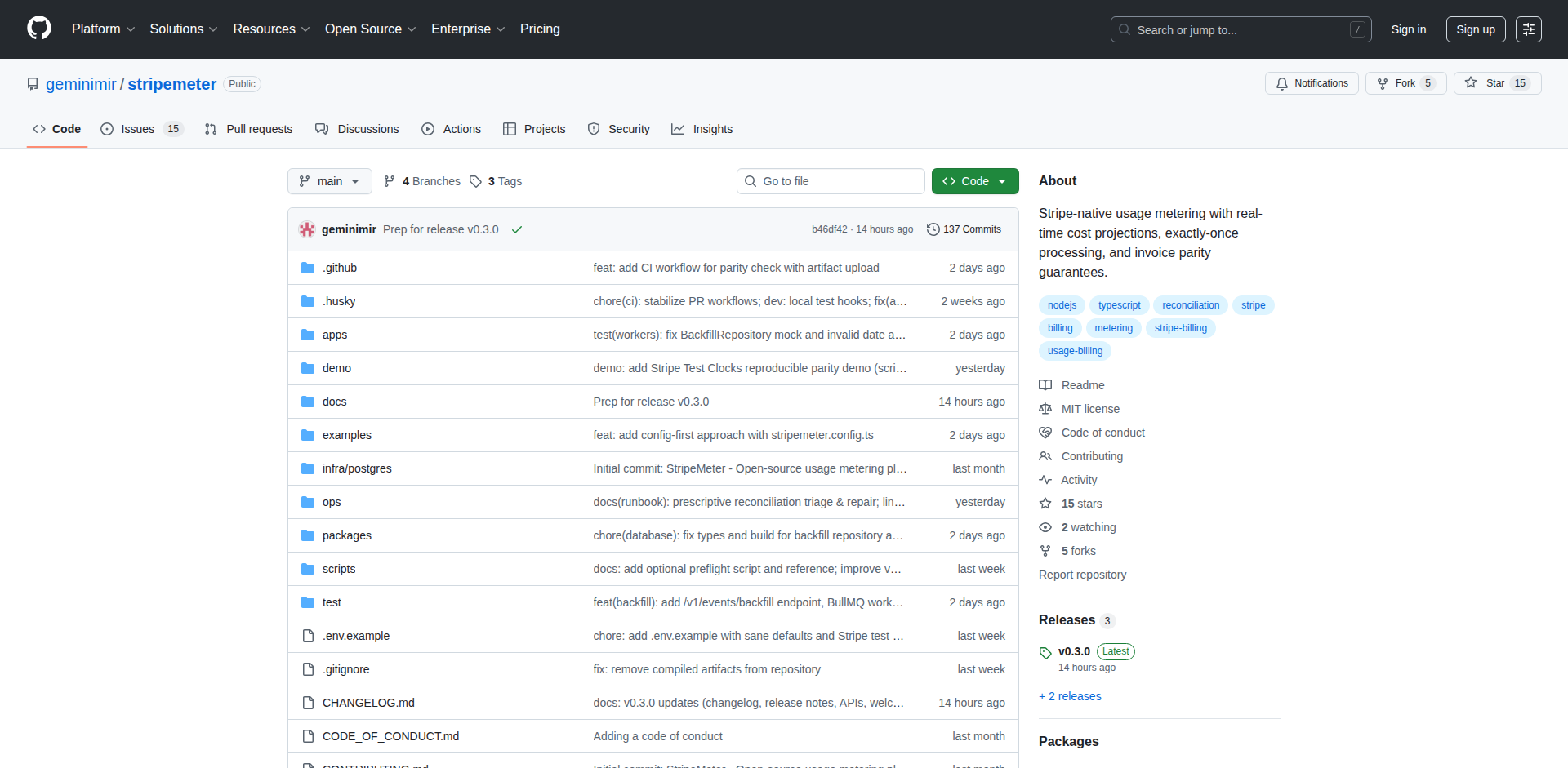Click the commit history clock icon
The width and height of the screenshot is (1568, 768).
(933, 229)
